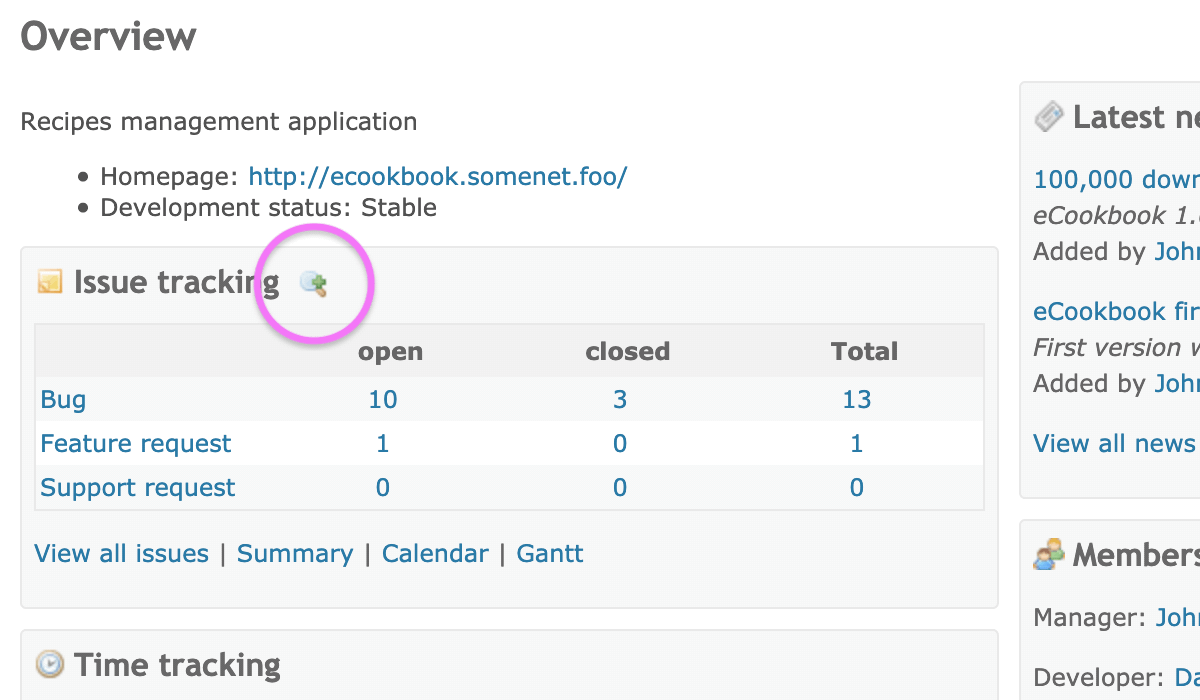
Task: Open the ecookbook.somenet.foo homepage link
Action: click(438, 177)
